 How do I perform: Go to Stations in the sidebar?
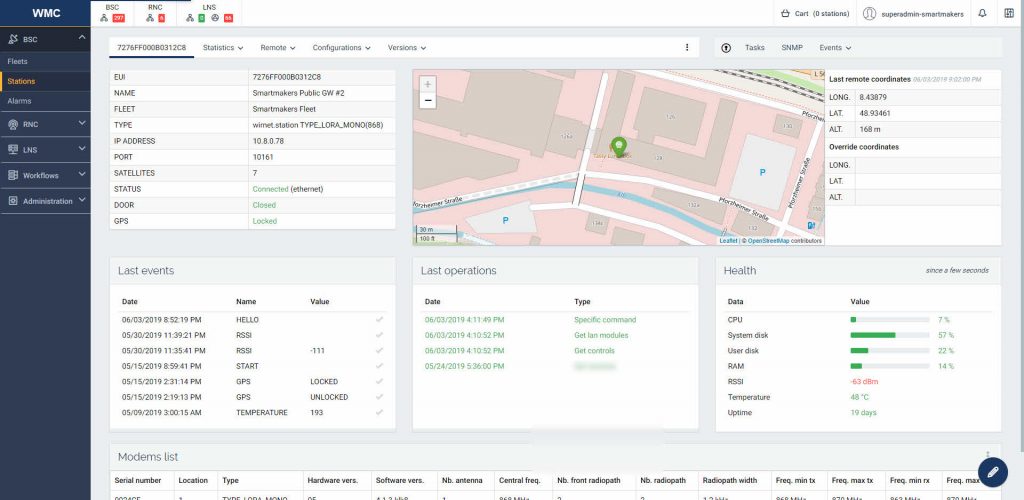point(22,82)
